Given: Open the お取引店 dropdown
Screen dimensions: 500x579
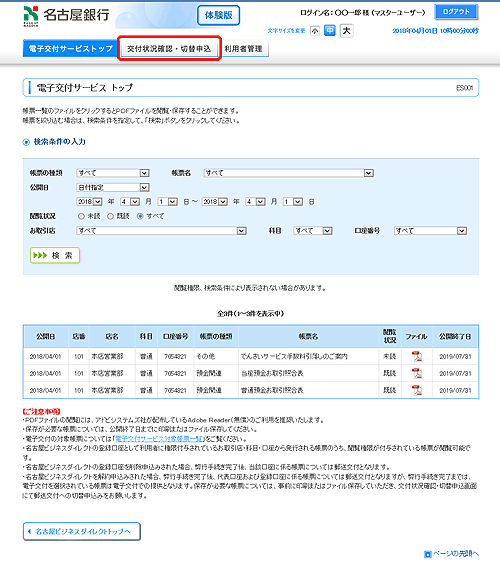Looking at the screenshot, I should 161,231.
